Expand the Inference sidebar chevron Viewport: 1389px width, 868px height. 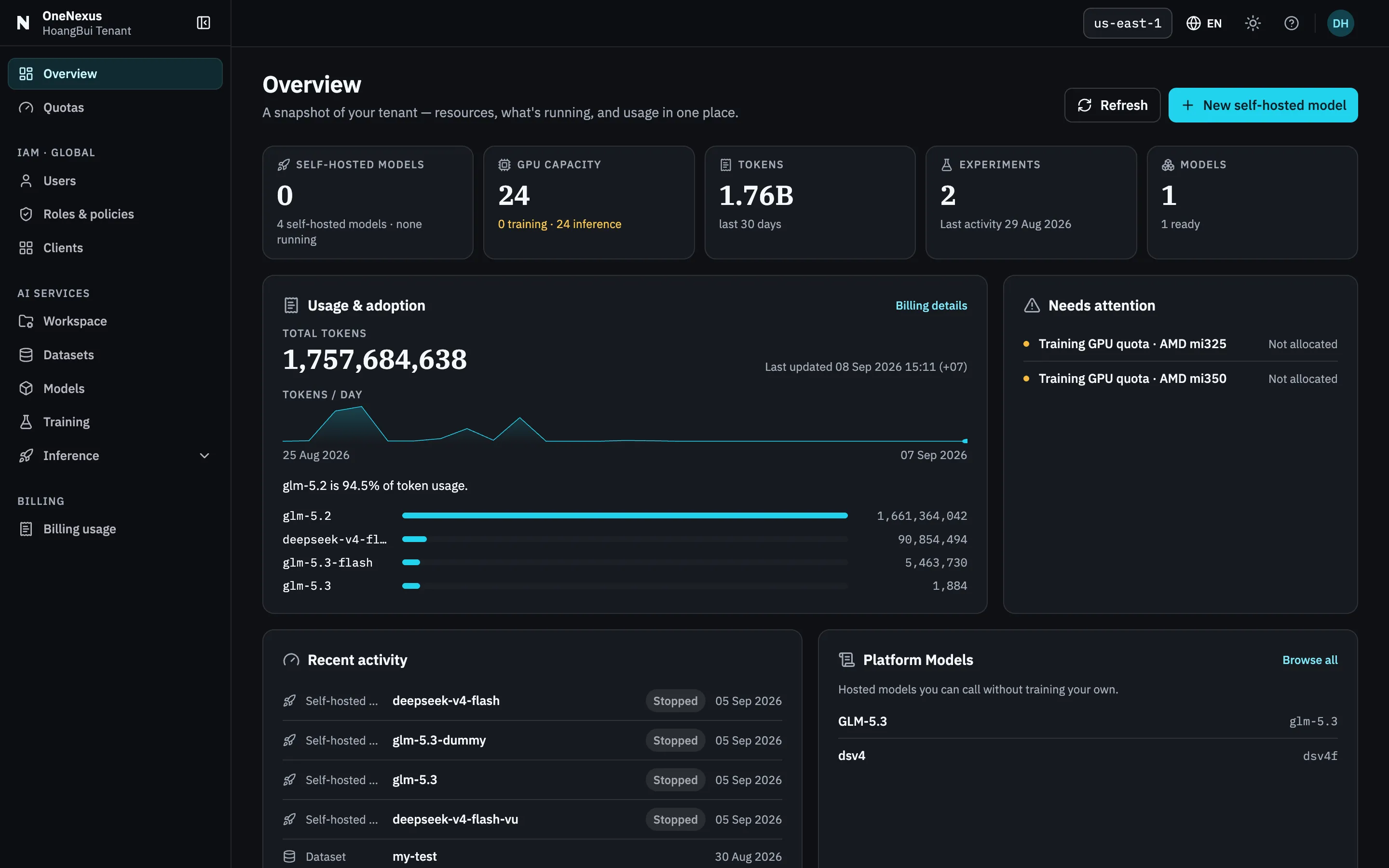204,456
